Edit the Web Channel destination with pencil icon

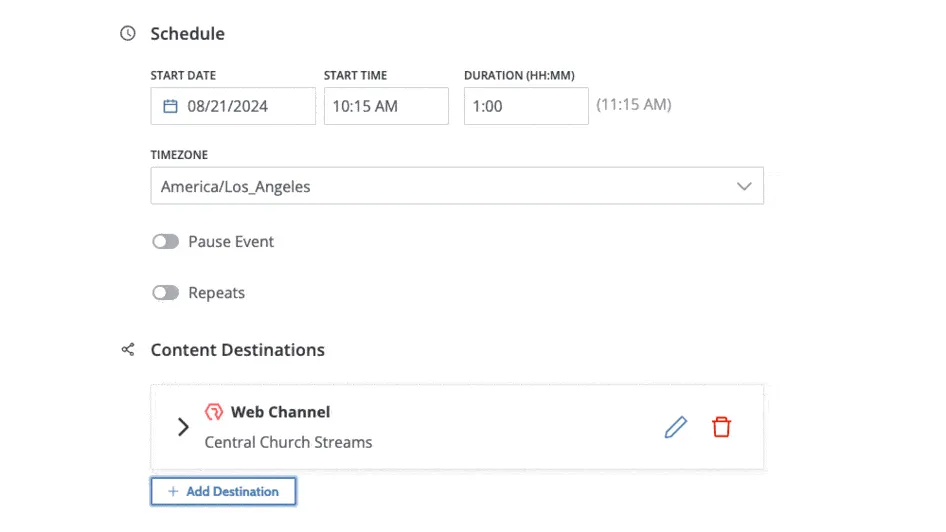[x=676, y=427]
